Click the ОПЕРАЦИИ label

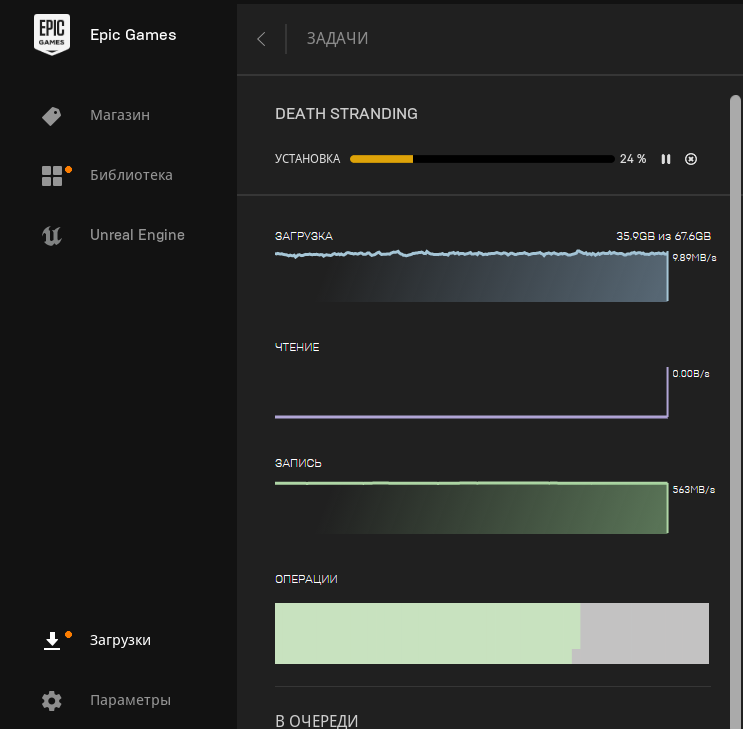pos(306,579)
